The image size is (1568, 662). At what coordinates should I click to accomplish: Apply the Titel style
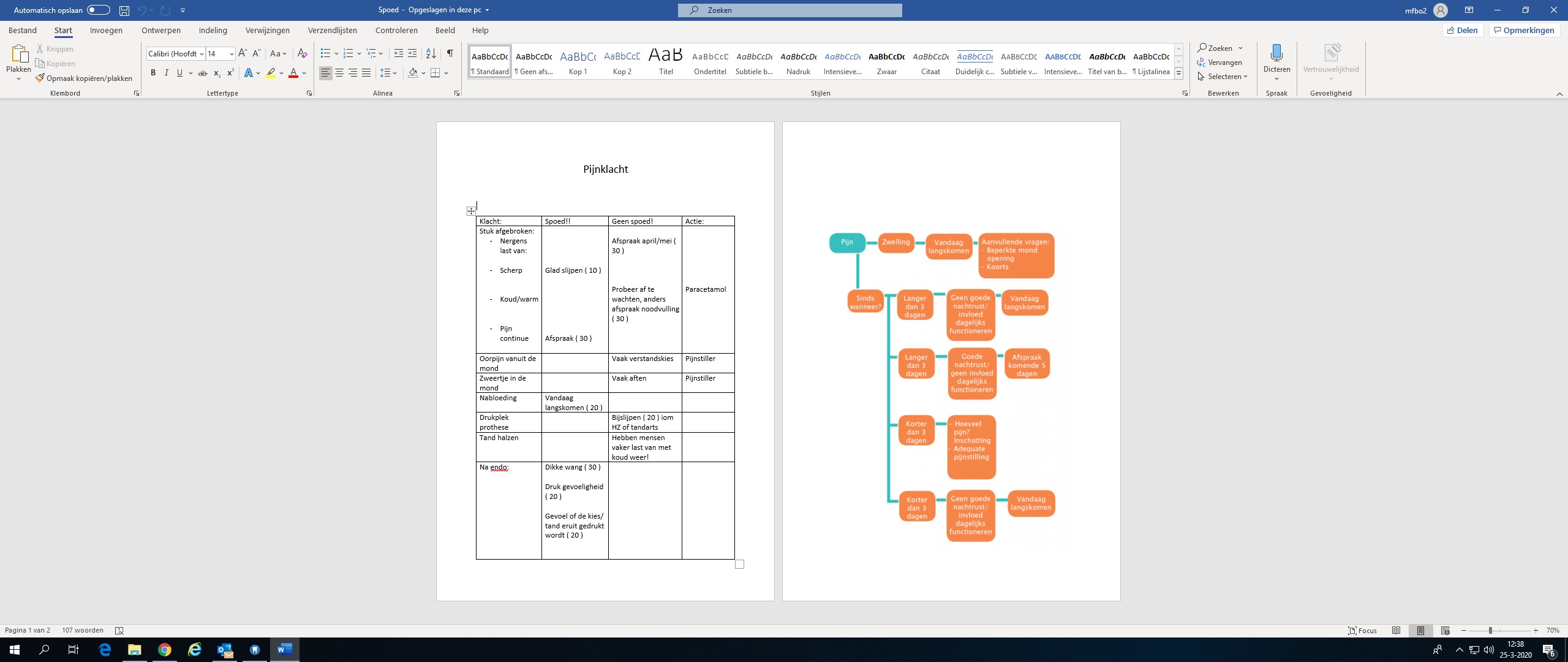click(666, 61)
